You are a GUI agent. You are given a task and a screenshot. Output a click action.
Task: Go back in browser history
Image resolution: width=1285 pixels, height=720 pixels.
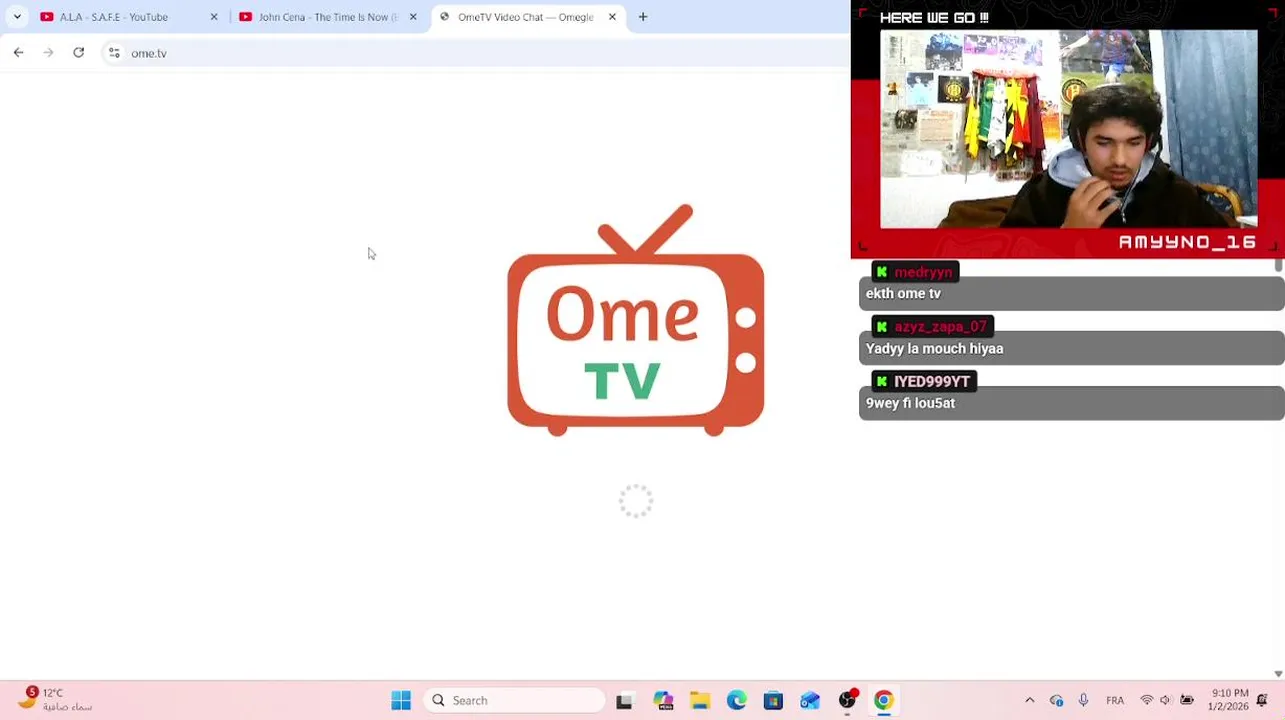[18, 53]
